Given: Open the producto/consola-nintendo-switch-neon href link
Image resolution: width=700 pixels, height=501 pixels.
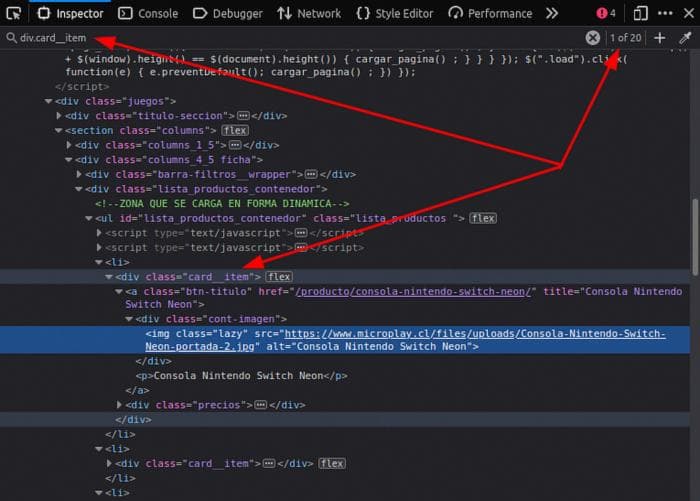Looking at the screenshot, I should 413,292.
